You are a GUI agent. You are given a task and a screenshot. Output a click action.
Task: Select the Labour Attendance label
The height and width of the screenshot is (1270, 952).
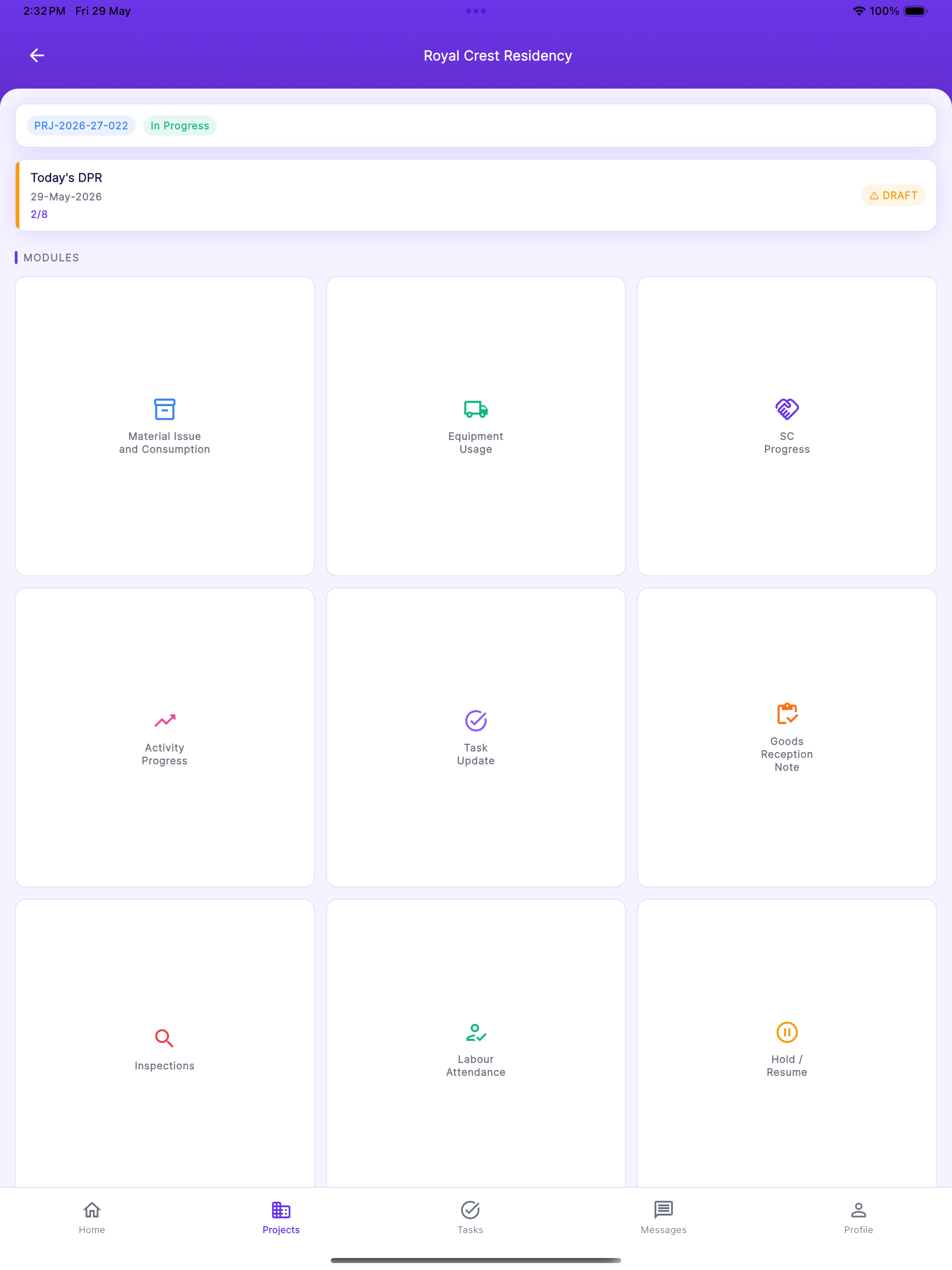tap(476, 1066)
